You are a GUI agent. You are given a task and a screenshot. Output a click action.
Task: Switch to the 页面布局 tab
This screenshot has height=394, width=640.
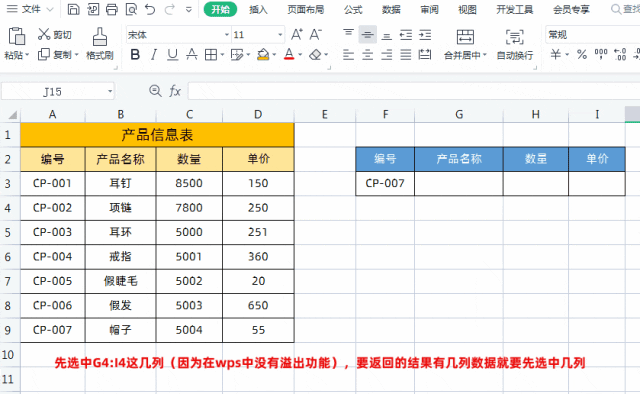[x=305, y=9]
